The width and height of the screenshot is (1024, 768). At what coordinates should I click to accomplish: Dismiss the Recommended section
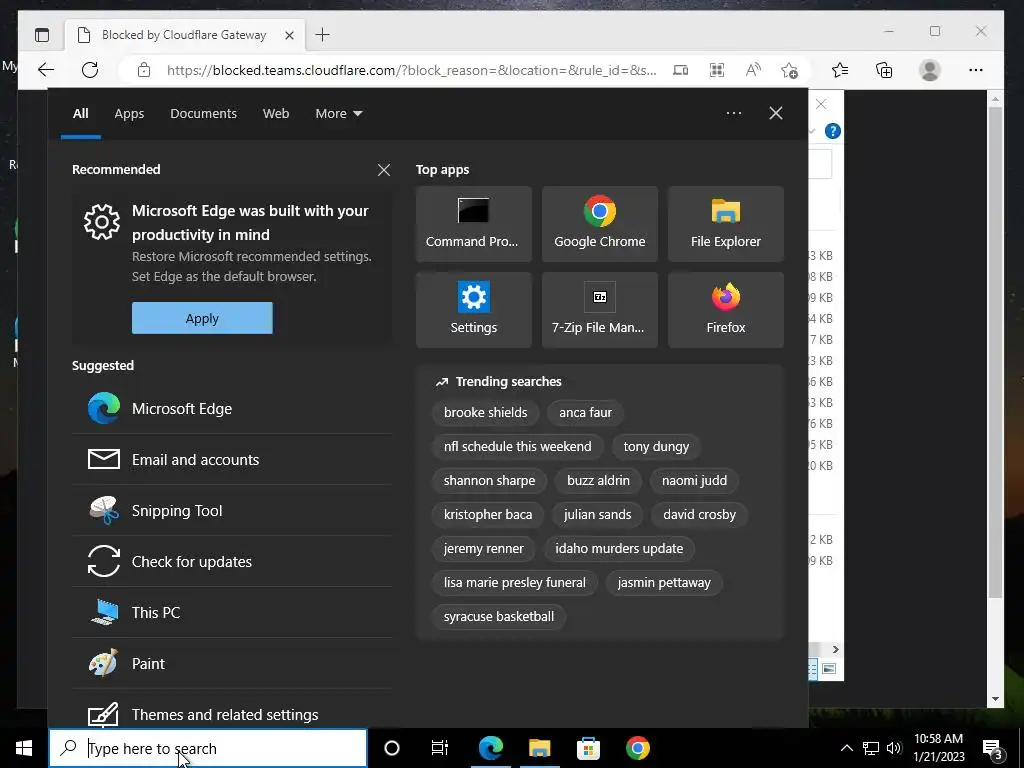tap(384, 170)
